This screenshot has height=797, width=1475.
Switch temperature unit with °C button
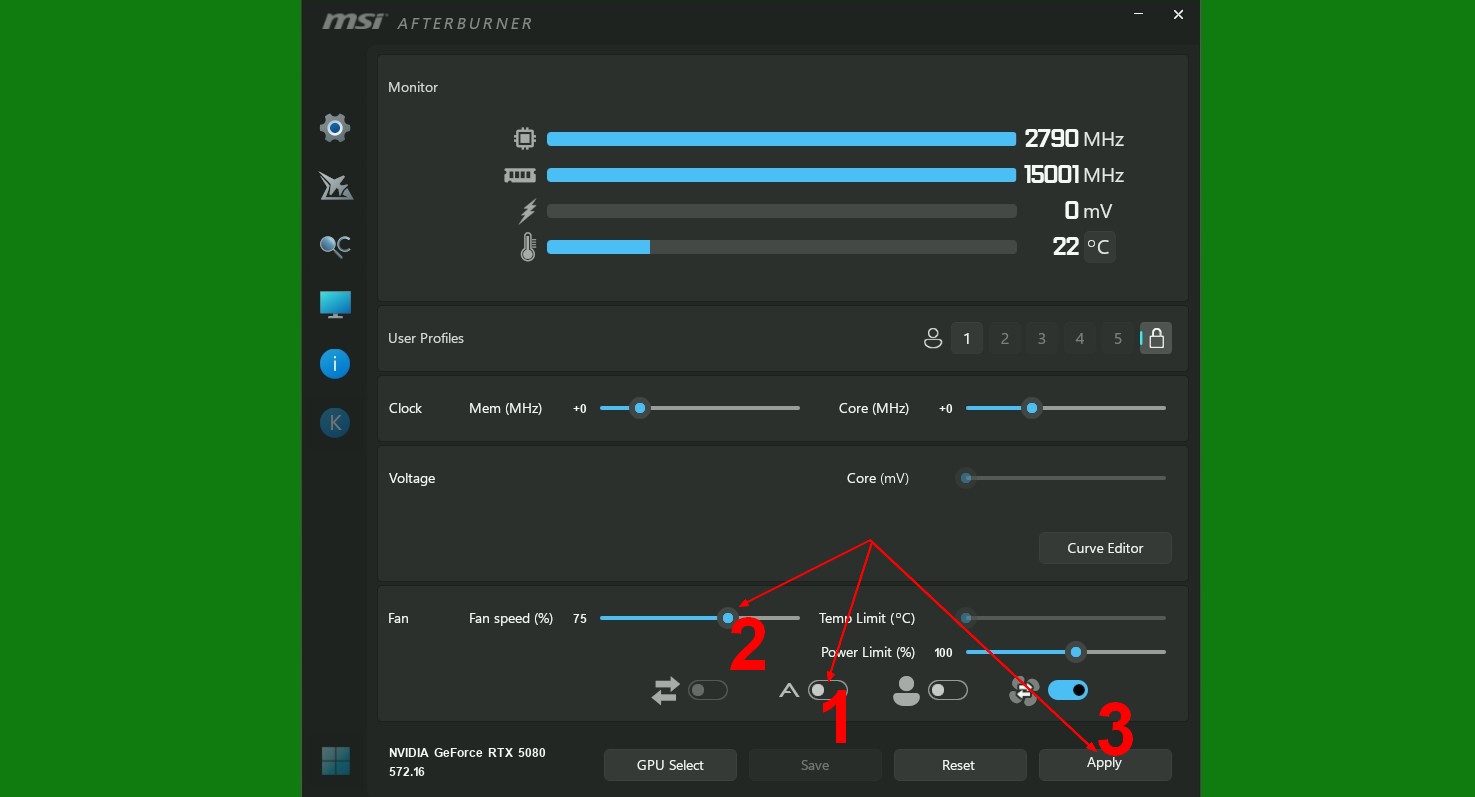(x=1098, y=247)
